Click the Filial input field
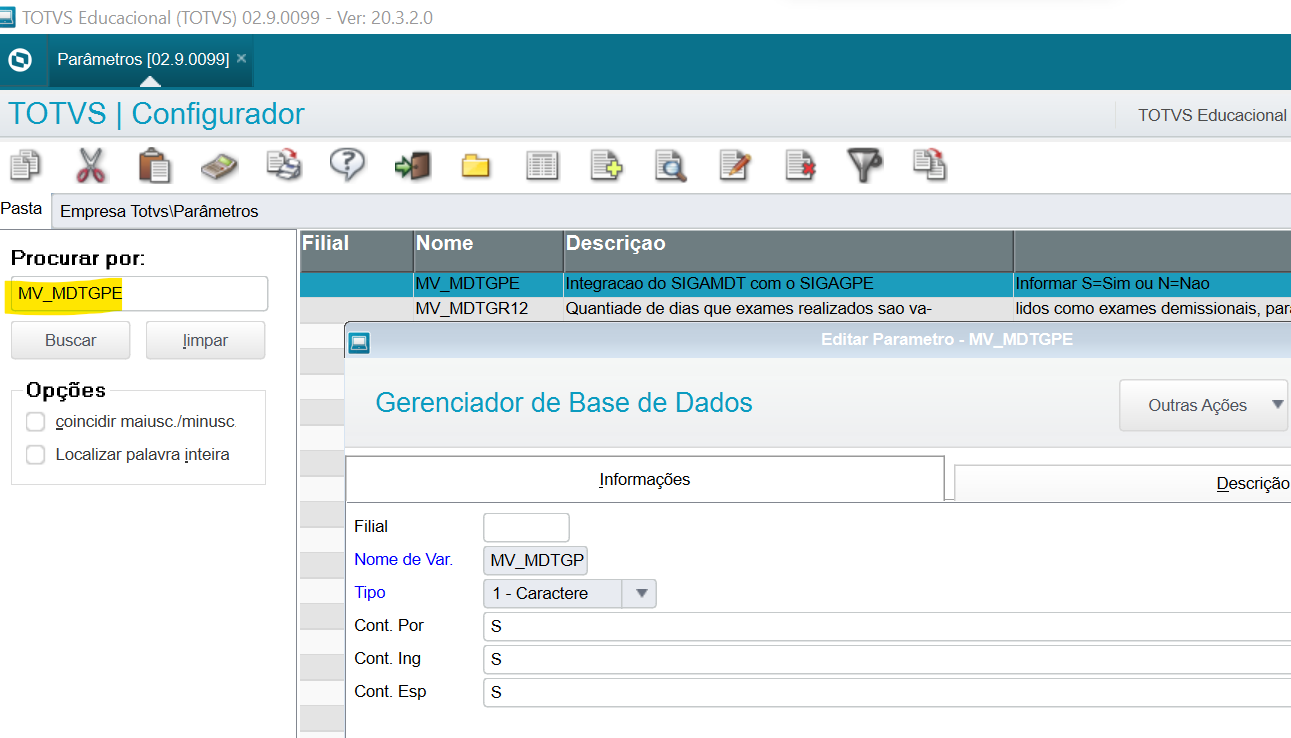Viewport: 1291px width, 738px height. [x=526, y=527]
